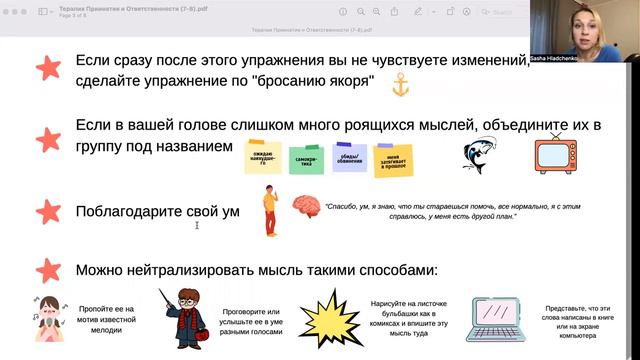Click heading 'Можно нейтрализировать мысль такими способами:'

pyautogui.click(x=257, y=270)
